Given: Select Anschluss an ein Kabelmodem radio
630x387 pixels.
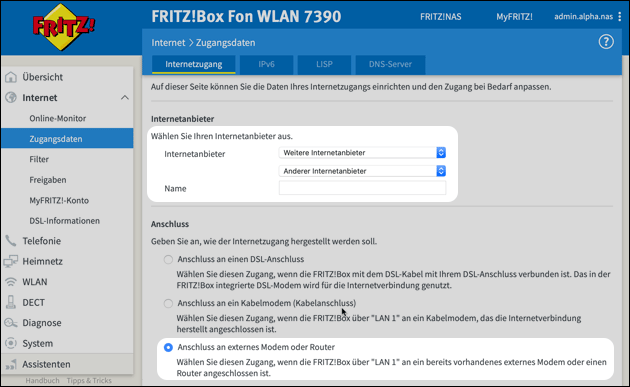Looking at the screenshot, I should (168, 303).
